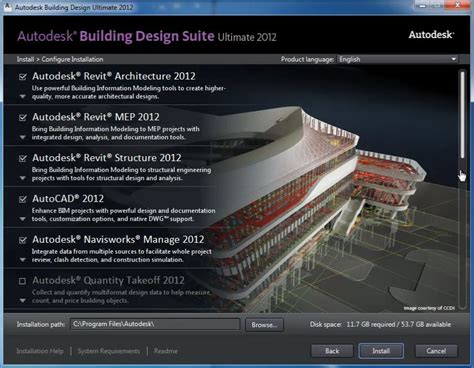This screenshot has width=474, height=368.
Task: Click the Back button
Action: point(332,351)
